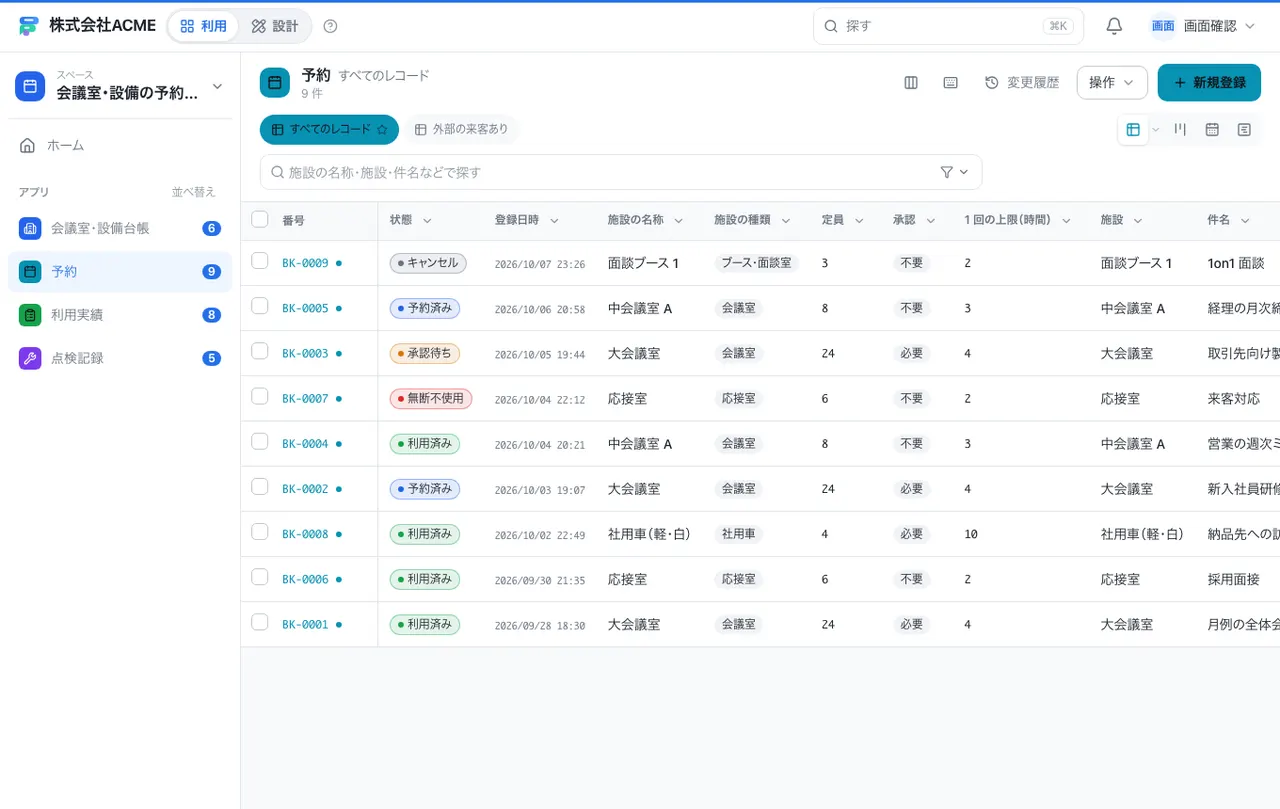Screen dimensions: 1280x809
Task: Switch to the list detail view icon
Action: (1244, 130)
